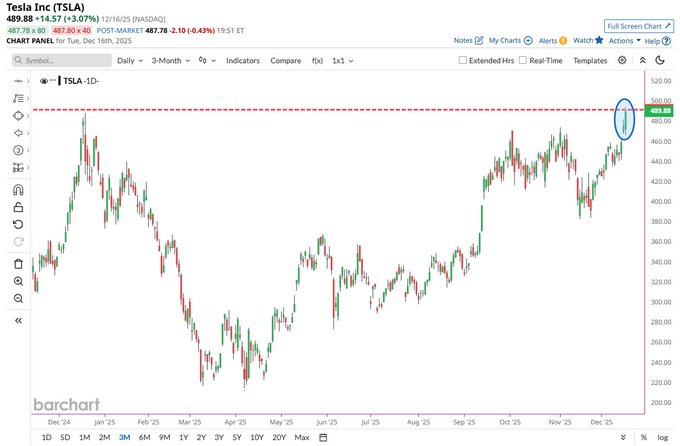This screenshot has width=680, height=446.
Task: Select the 2Y time range
Action: [201, 437]
